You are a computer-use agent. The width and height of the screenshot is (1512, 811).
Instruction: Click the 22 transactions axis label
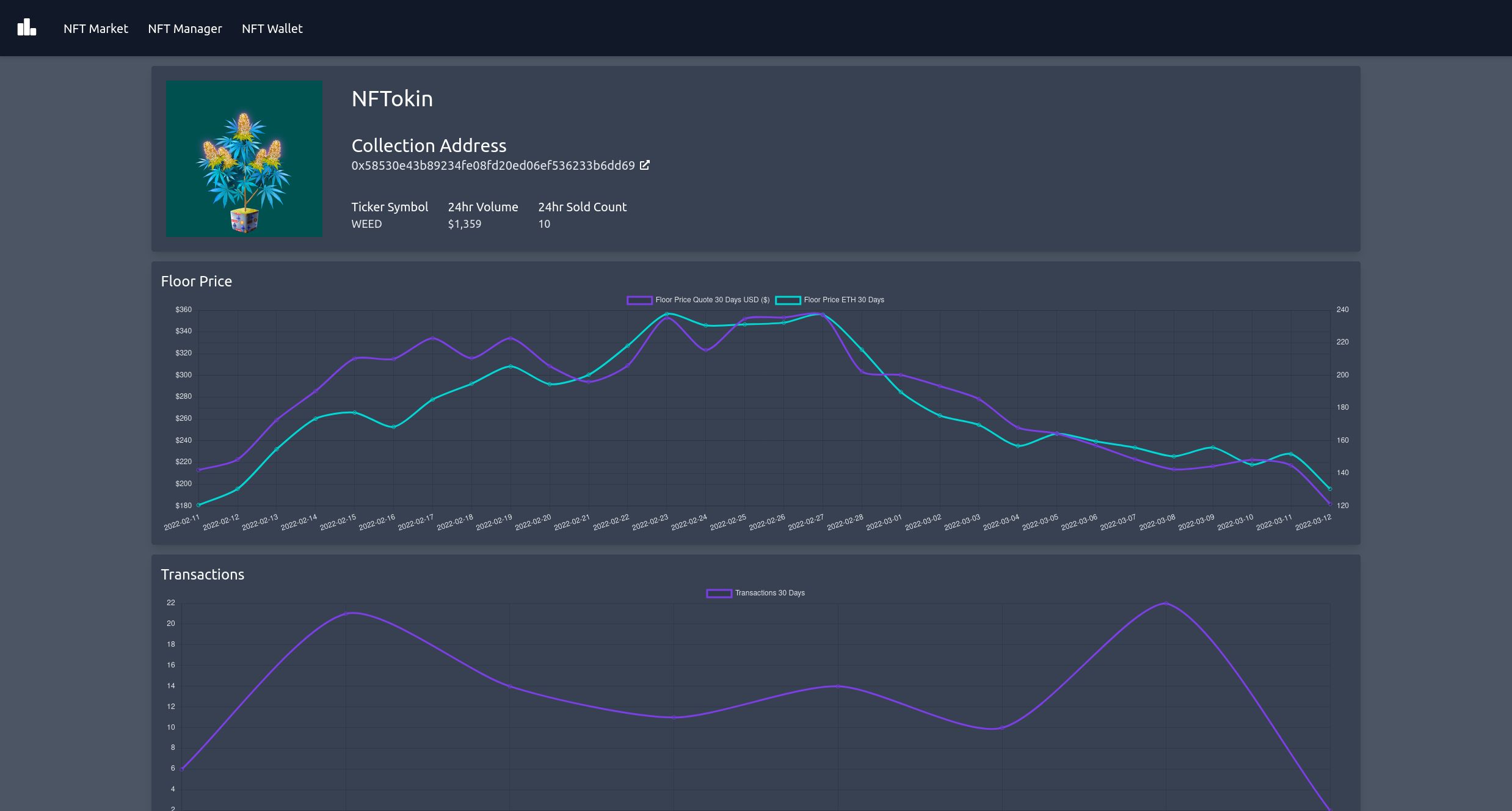171,603
